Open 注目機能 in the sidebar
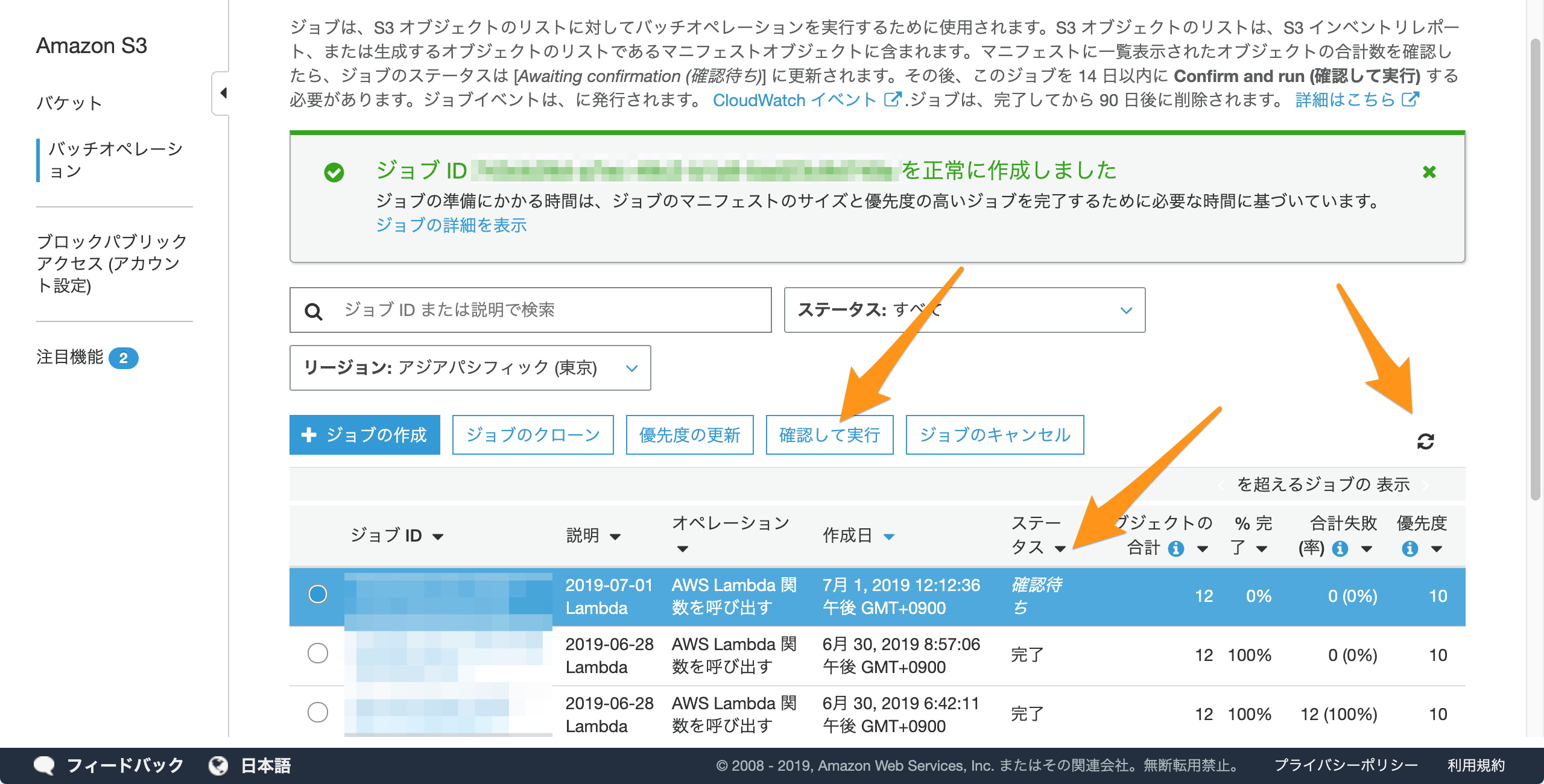Image resolution: width=1544 pixels, height=784 pixels. coord(70,357)
